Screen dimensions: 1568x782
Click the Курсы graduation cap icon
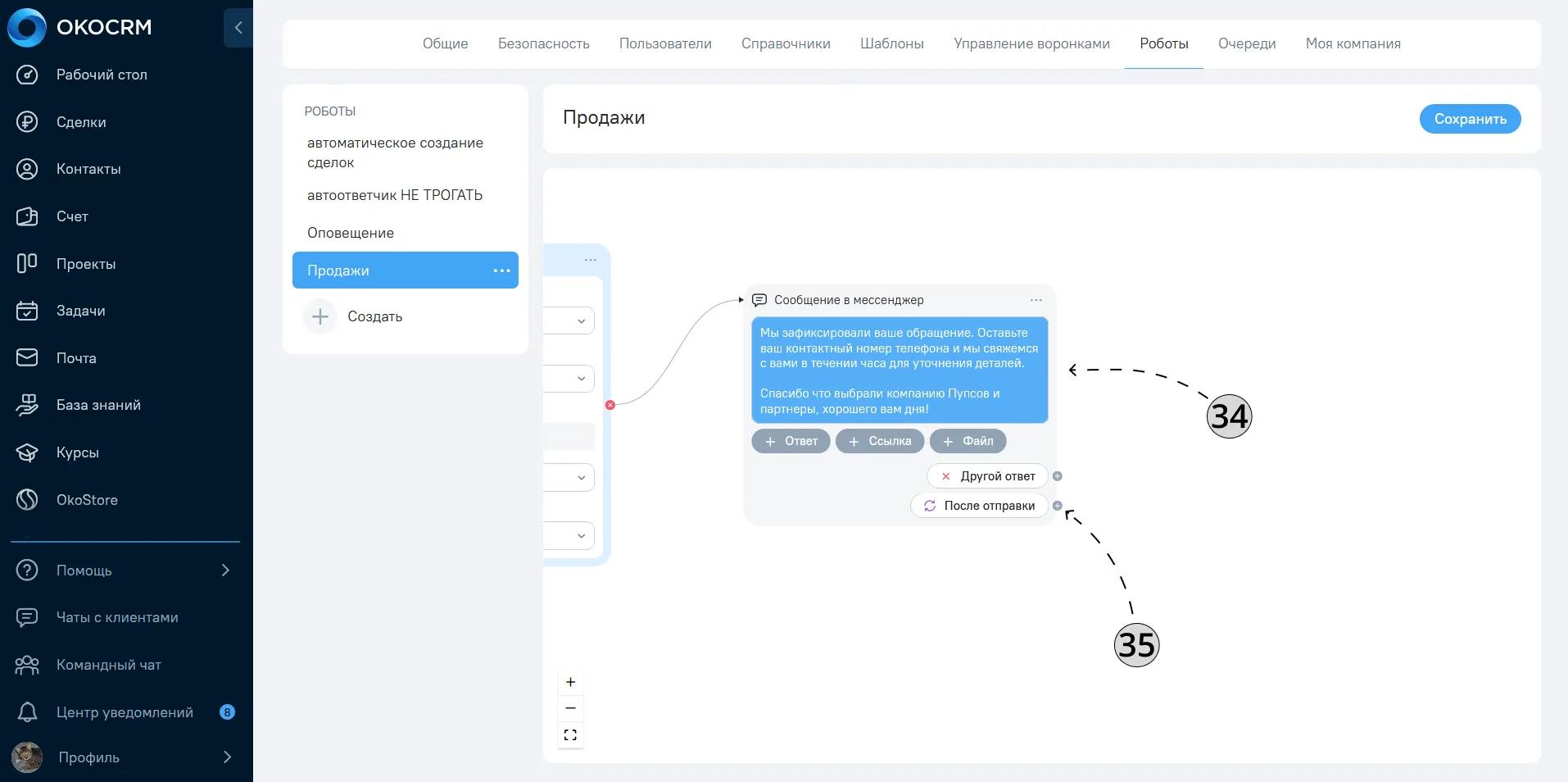[27, 452]
